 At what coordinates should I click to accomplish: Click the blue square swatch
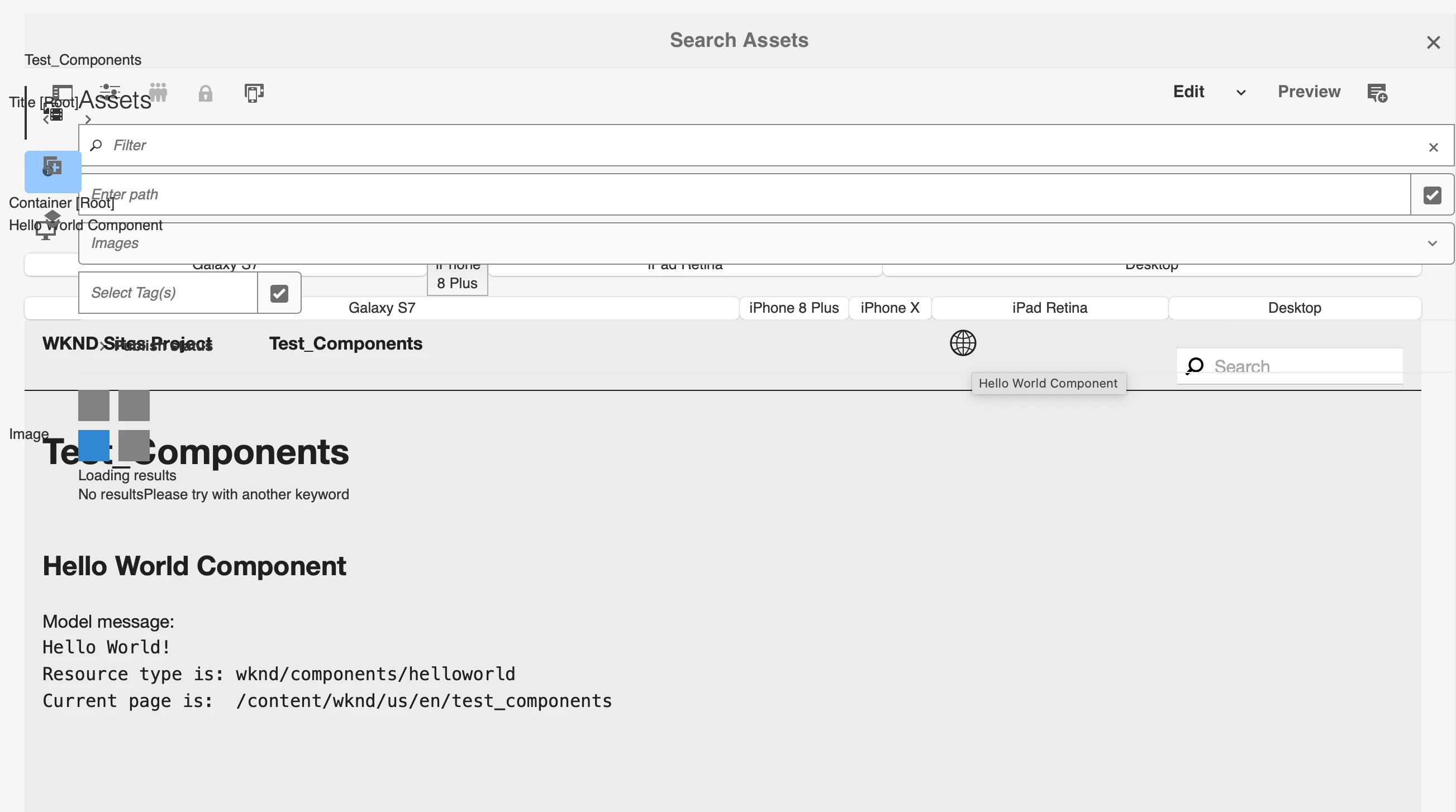coord(93,445)
